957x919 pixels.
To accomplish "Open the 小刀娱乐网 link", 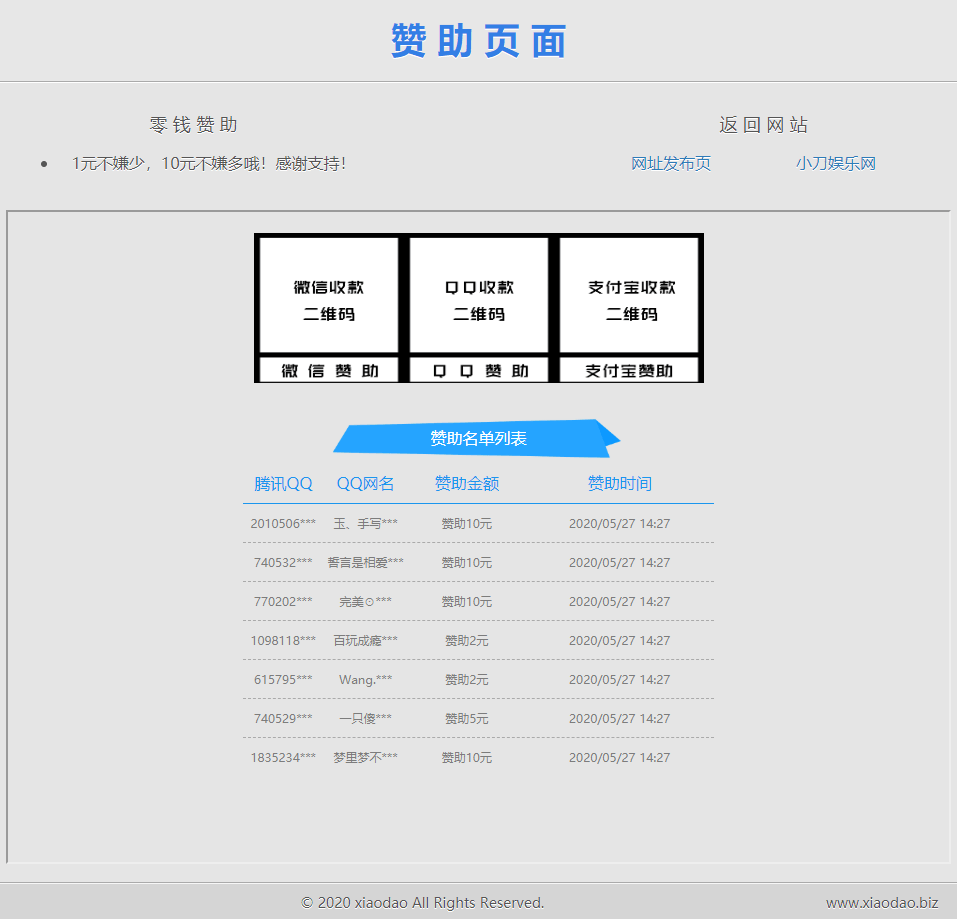I will 836,163.
